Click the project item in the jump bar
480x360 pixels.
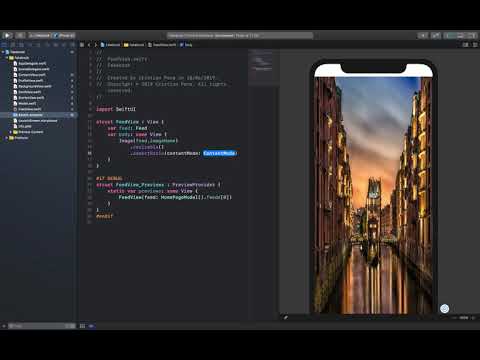pyautogui.click(x=110, y=45)
